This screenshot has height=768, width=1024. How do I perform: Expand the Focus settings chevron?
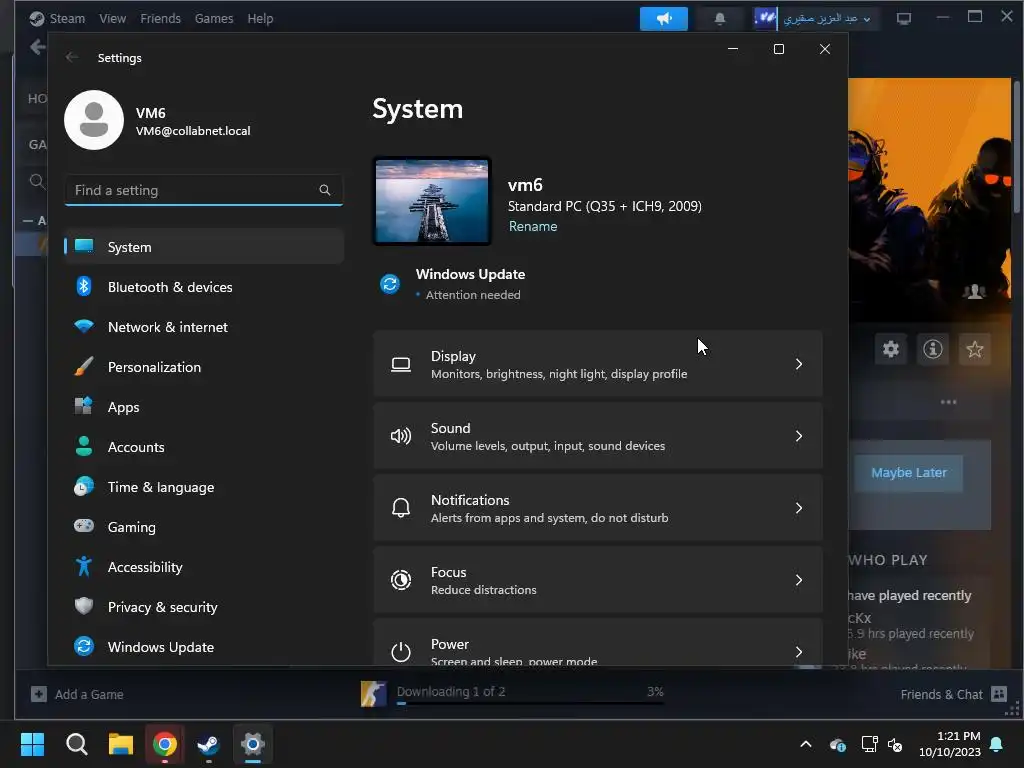point(799,580)
